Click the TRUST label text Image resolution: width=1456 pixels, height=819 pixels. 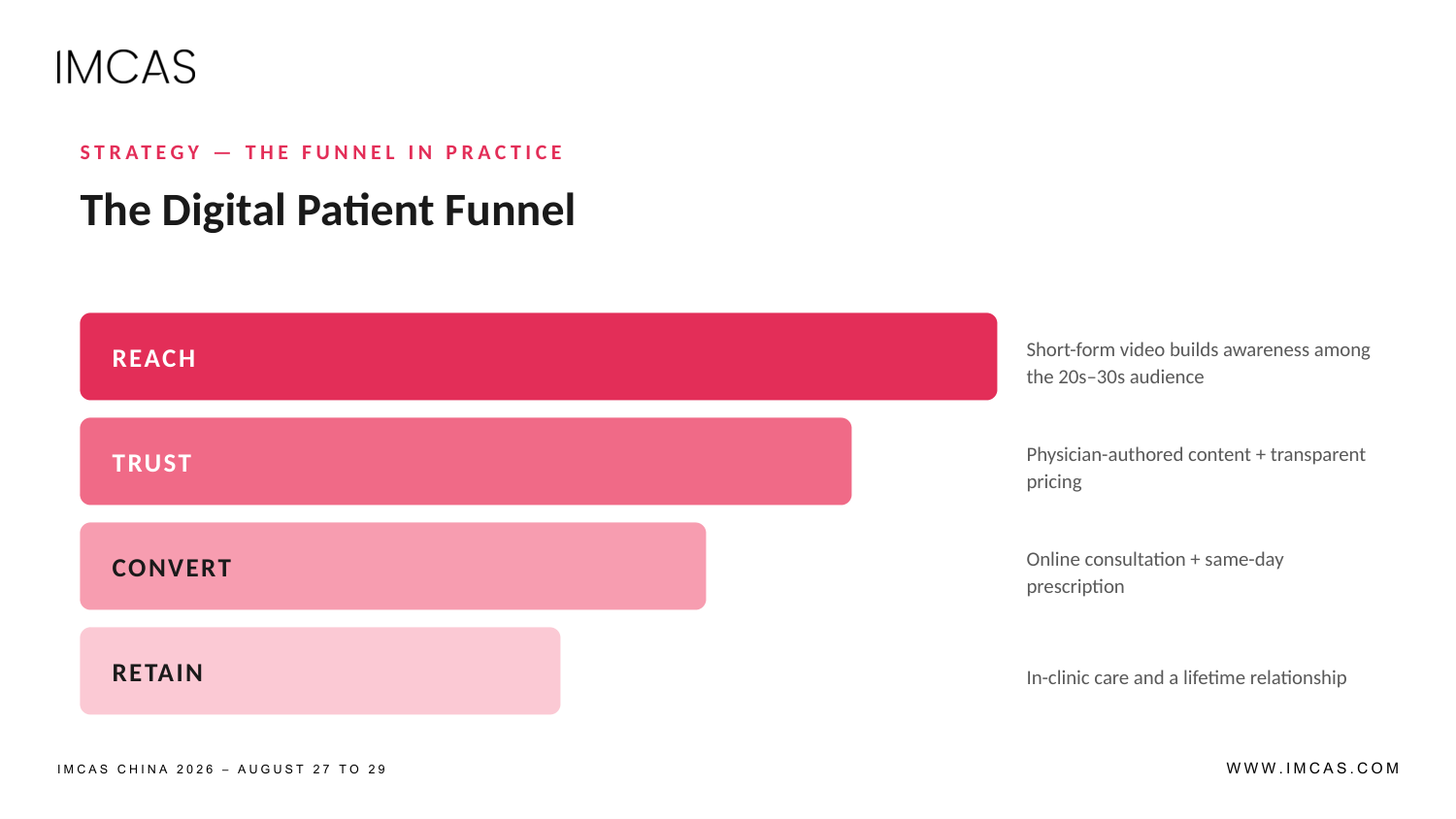click(151, 463)
